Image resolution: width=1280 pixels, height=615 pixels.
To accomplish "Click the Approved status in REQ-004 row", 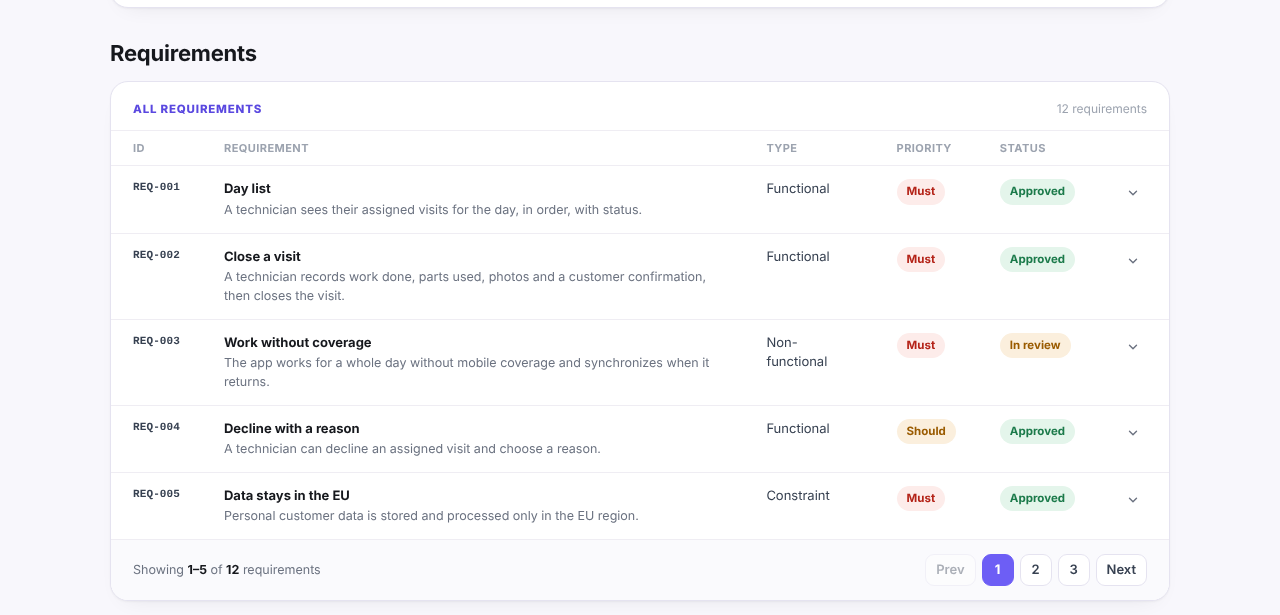I will click(1037, 432).
